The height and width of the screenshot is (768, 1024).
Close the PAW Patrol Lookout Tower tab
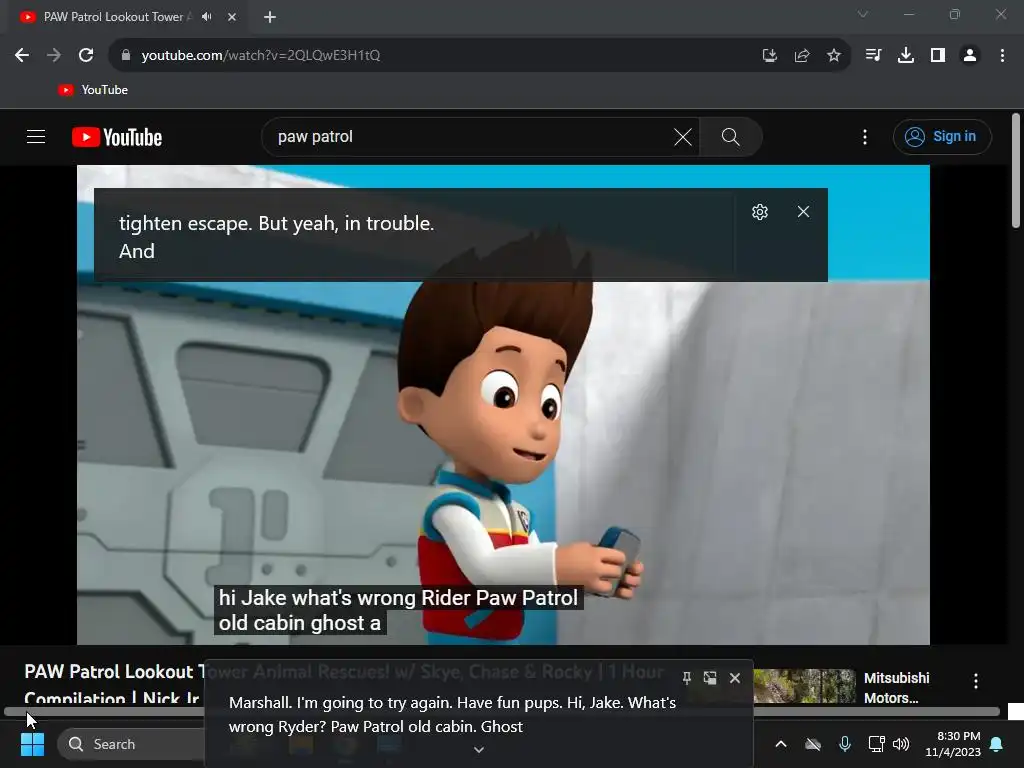[232, 17]
